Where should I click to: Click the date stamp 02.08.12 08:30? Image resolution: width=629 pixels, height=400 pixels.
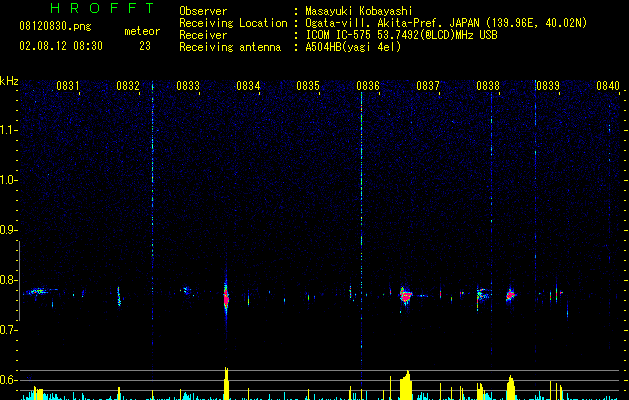(x=61, y=46)
